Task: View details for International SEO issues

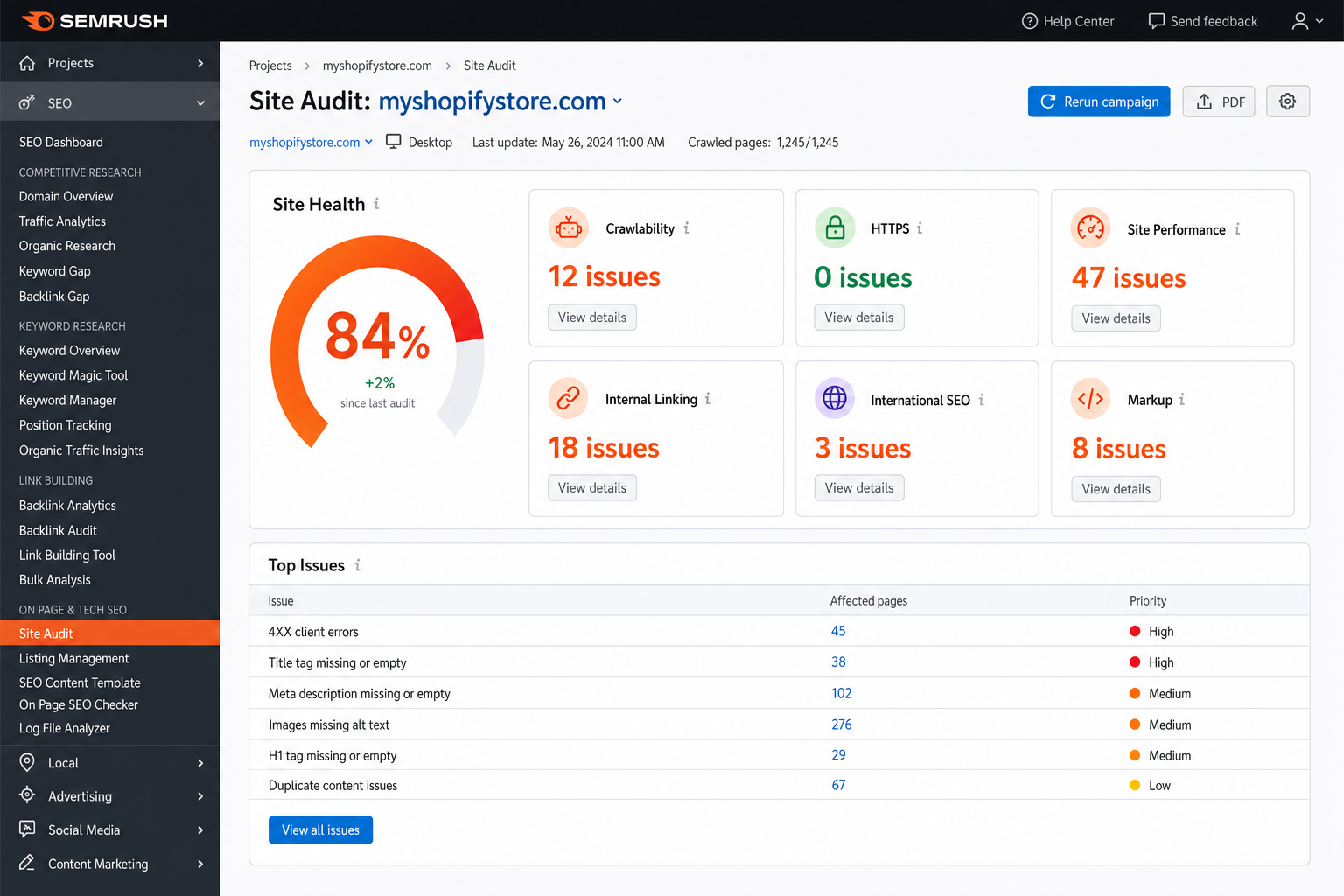Action: coord(859,488)
